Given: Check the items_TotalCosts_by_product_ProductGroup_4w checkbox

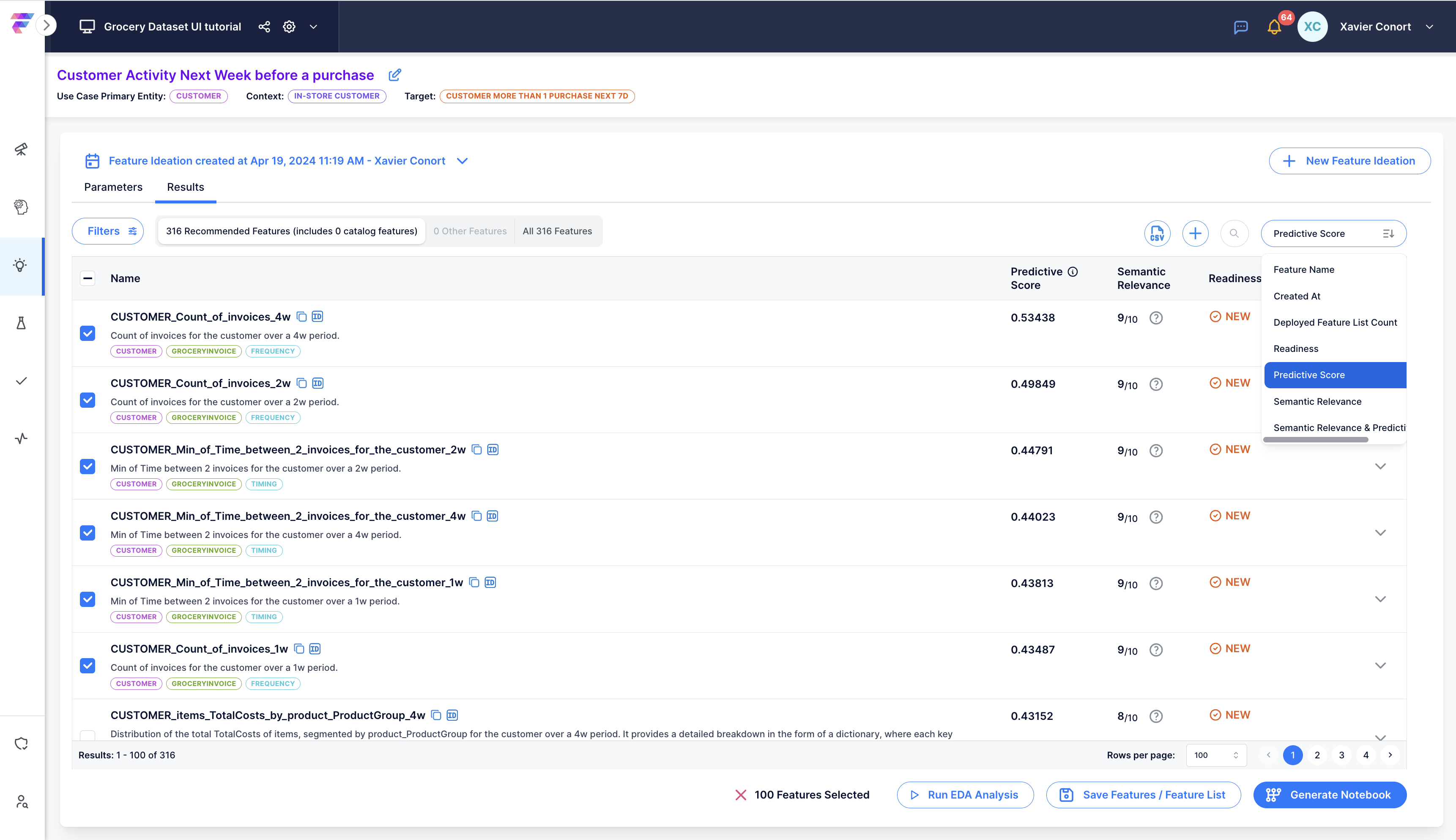Looking at the screenshot, I should tap(88, 735).
